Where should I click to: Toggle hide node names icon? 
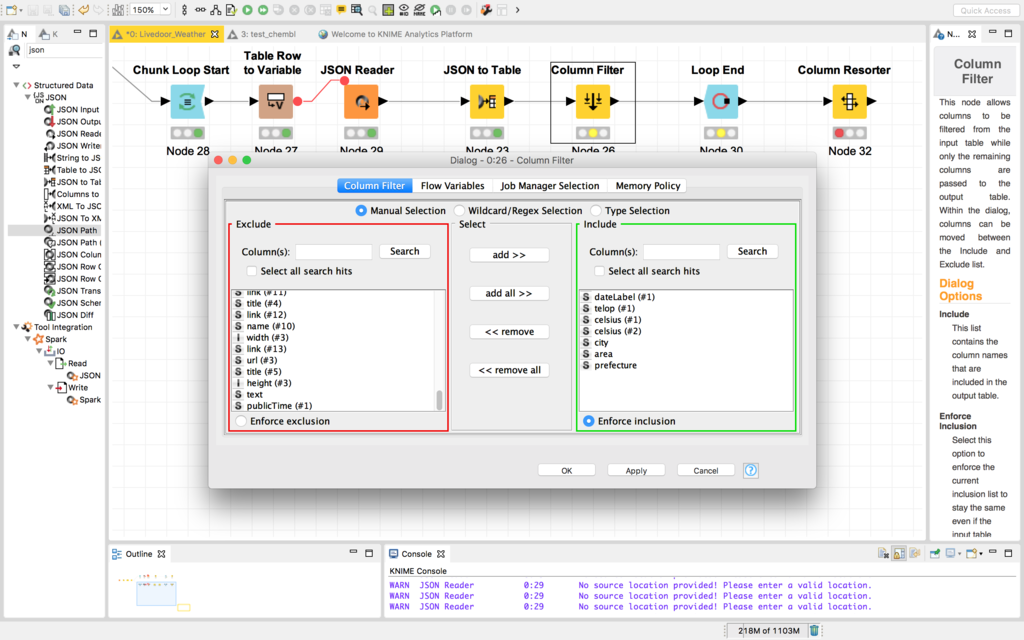[419, 10]
